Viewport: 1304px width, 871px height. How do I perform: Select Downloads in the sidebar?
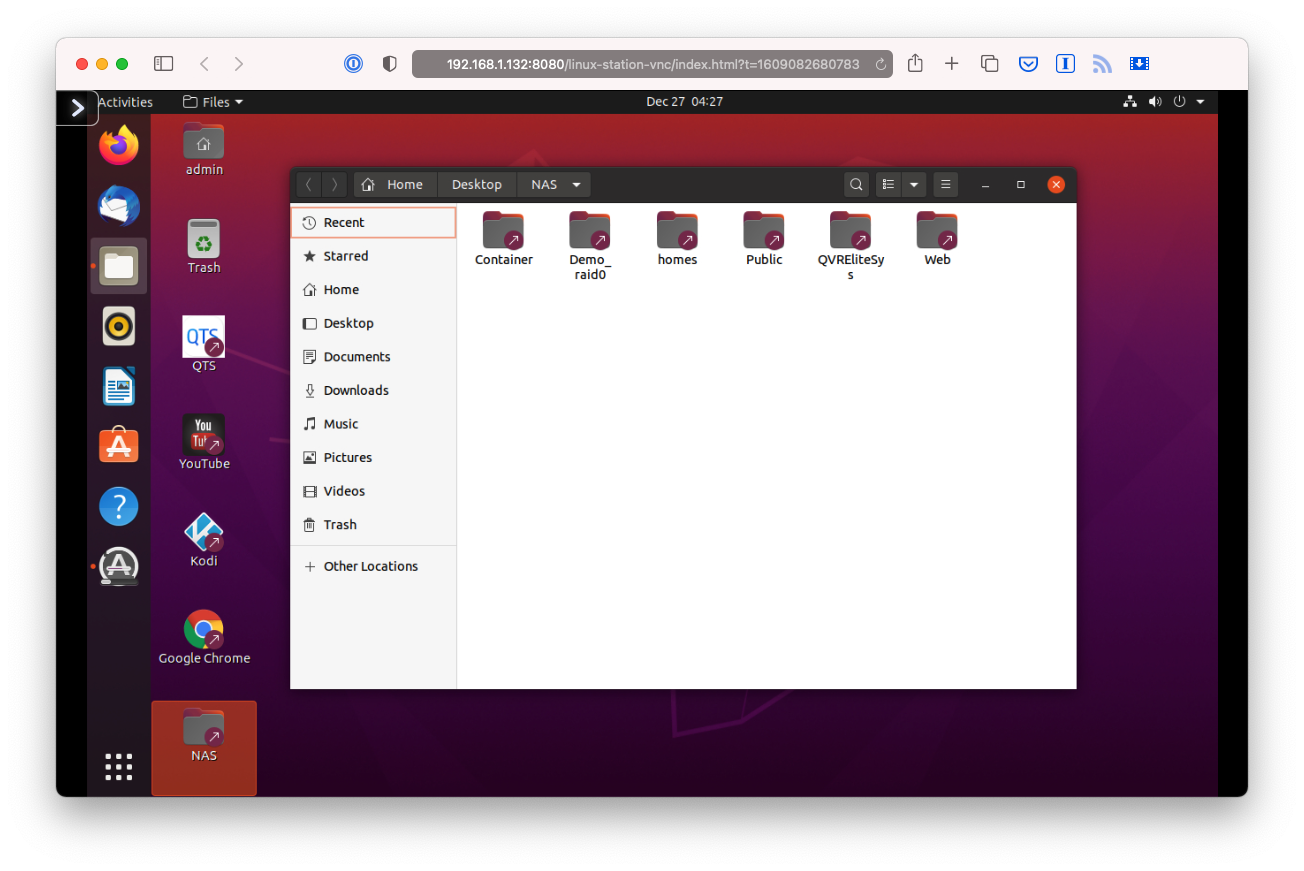[x=358, y=390]
